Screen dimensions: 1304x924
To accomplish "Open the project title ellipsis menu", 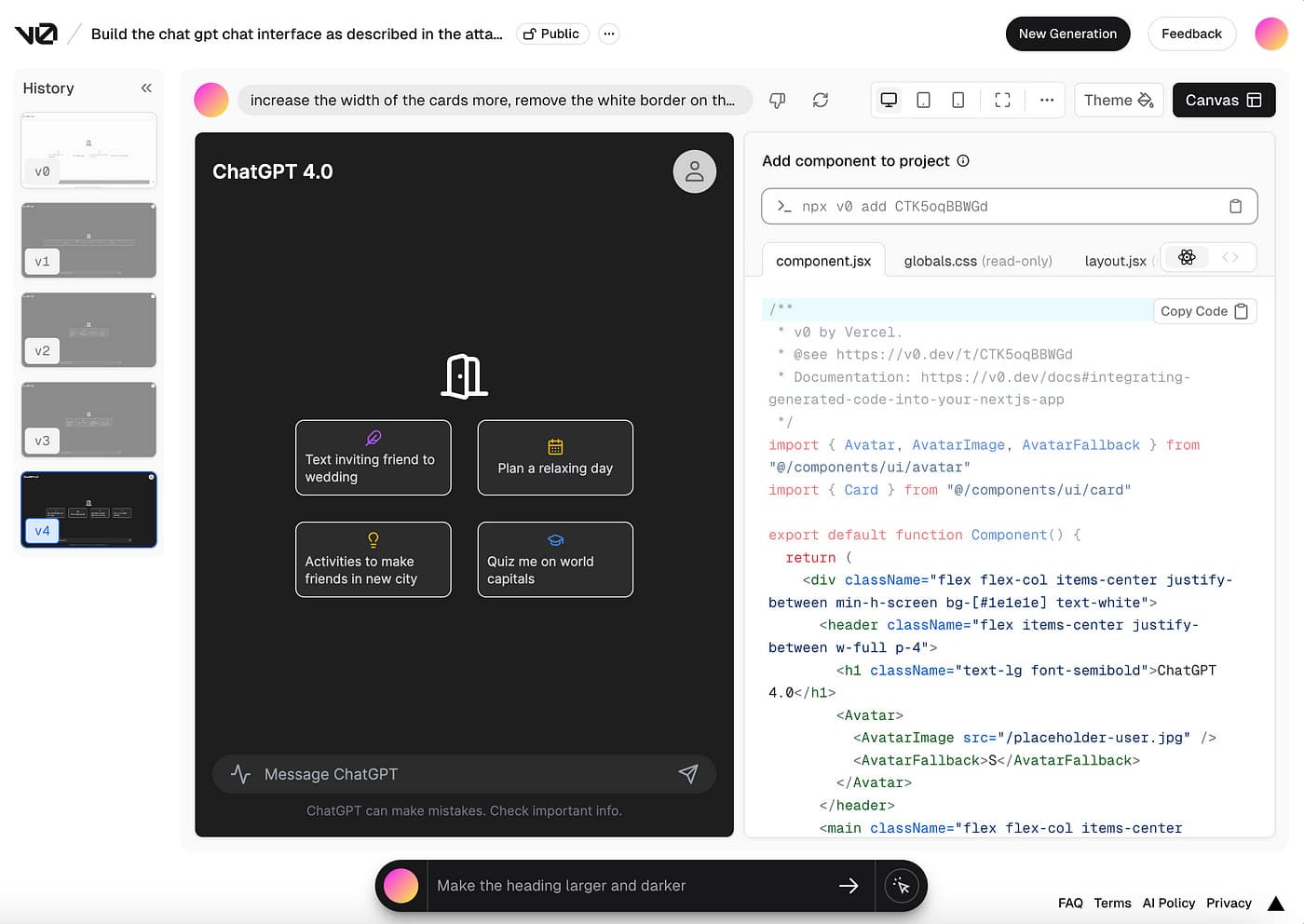I will click(x=608, y=34).
